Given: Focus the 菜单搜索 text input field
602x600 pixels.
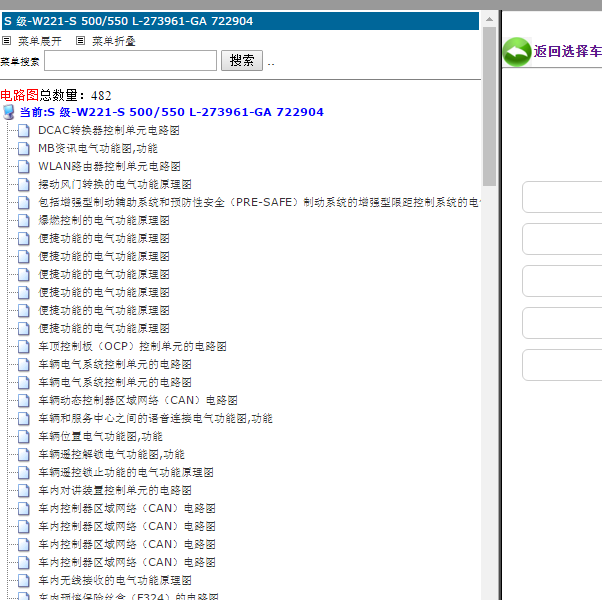Looking at the screenshot, I should (131, 61).
